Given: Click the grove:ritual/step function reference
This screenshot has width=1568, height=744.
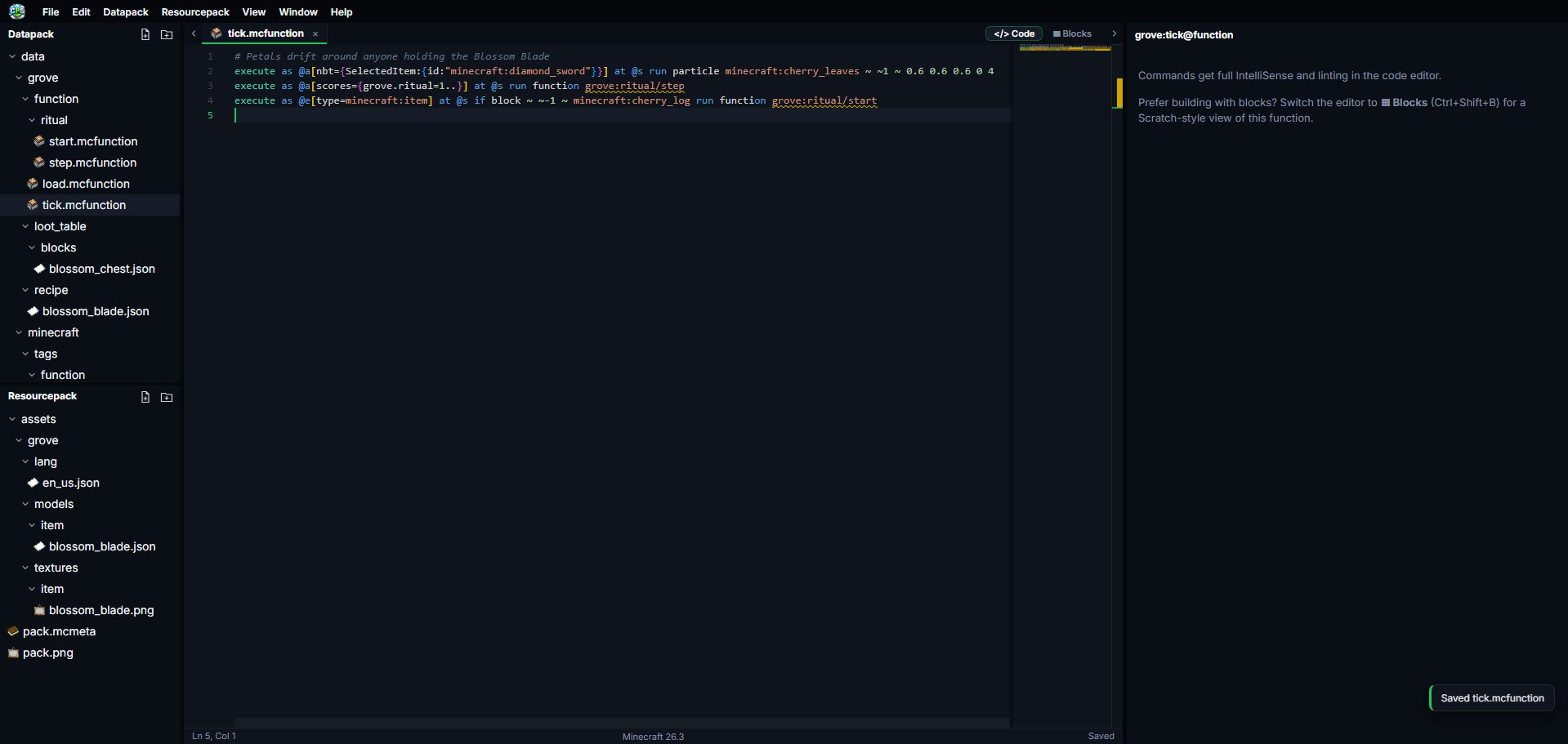Looking at the screenshot, I should point(635,86).
